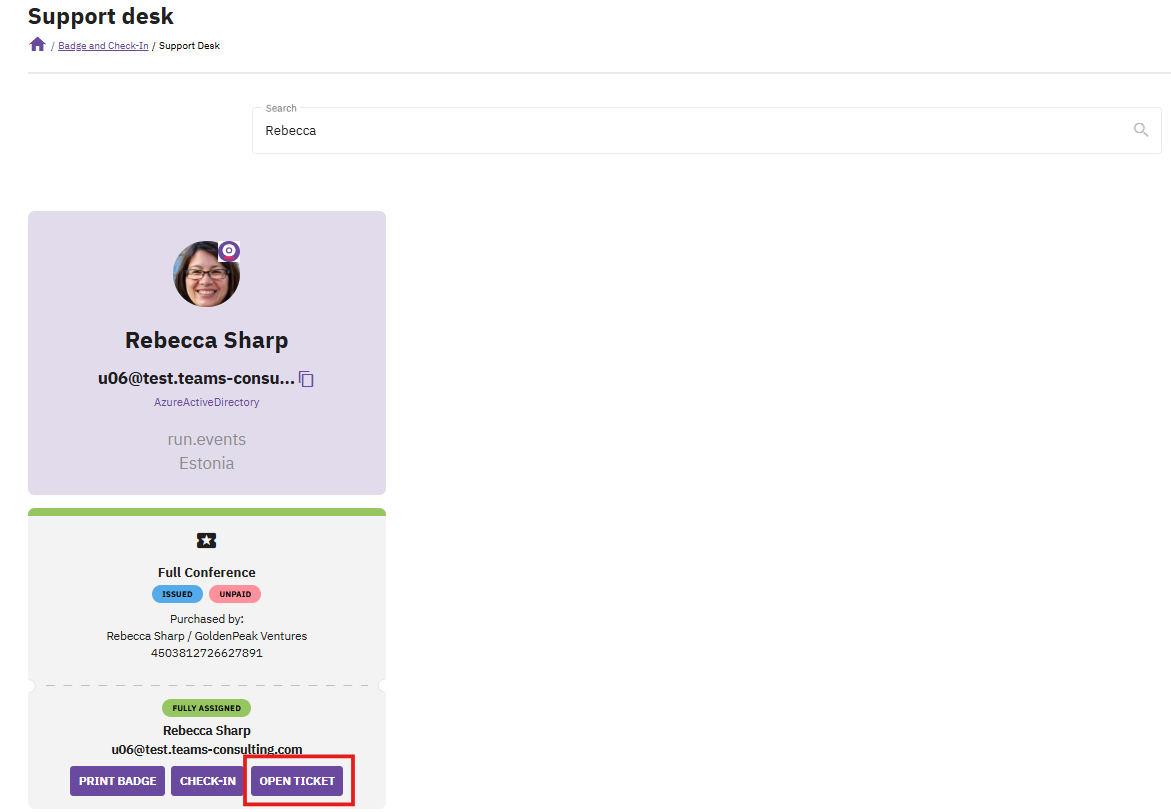1171x812 pixels.
Task: Click the order number 4503812726627891
Action: (206, 653)
